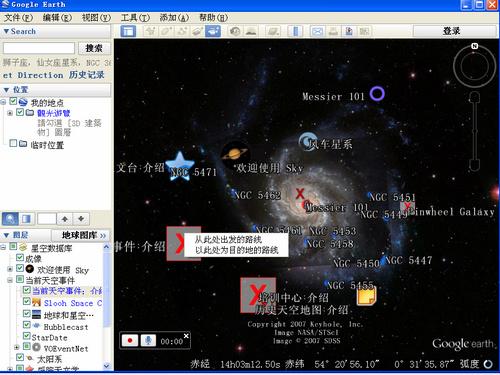Click the 风车星系 placemark icon
This screenshot has width=500, height=375.
click(x=307, y=142)
